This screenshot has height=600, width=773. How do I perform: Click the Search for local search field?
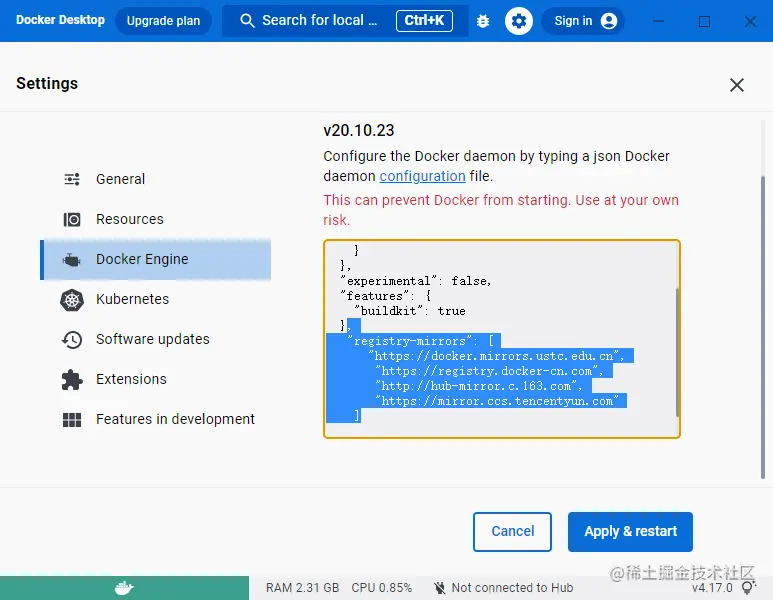tap(345, 21)
